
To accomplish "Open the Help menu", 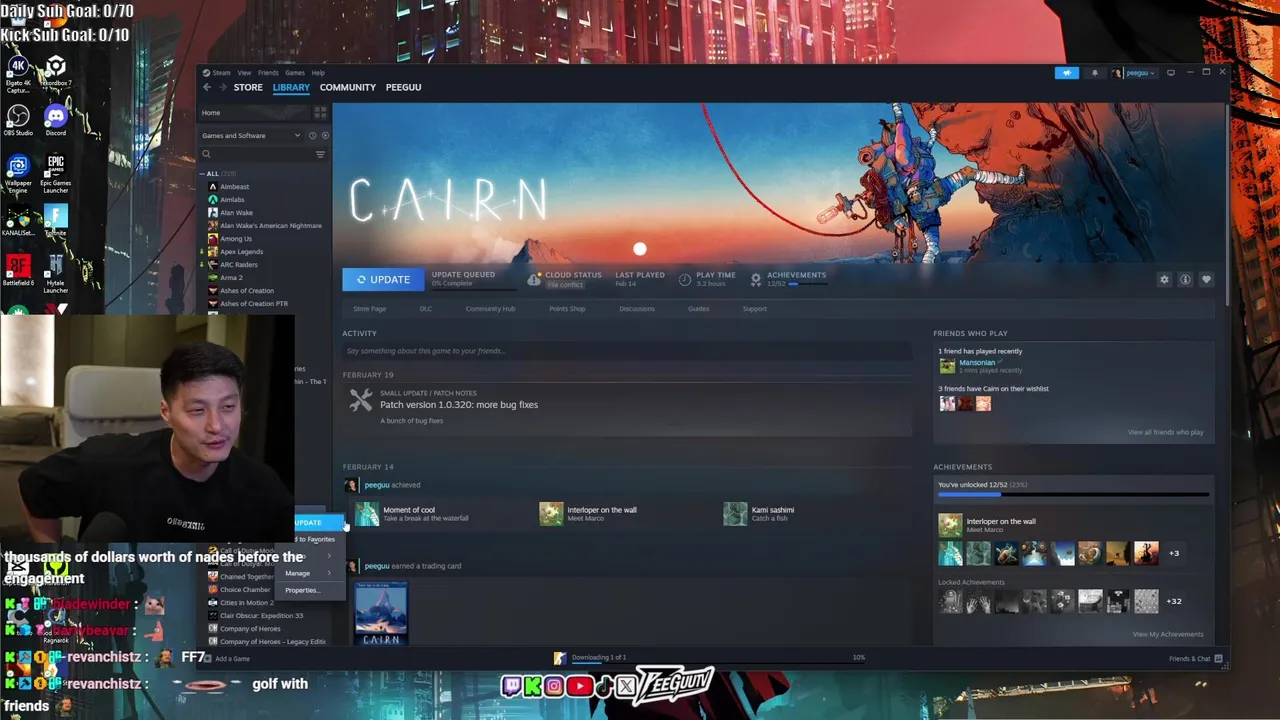I will point(318,73).
